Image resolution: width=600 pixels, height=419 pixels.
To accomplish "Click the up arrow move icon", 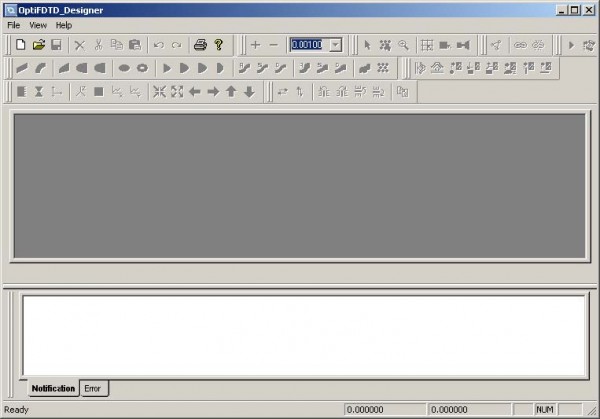I will point(231,92).
